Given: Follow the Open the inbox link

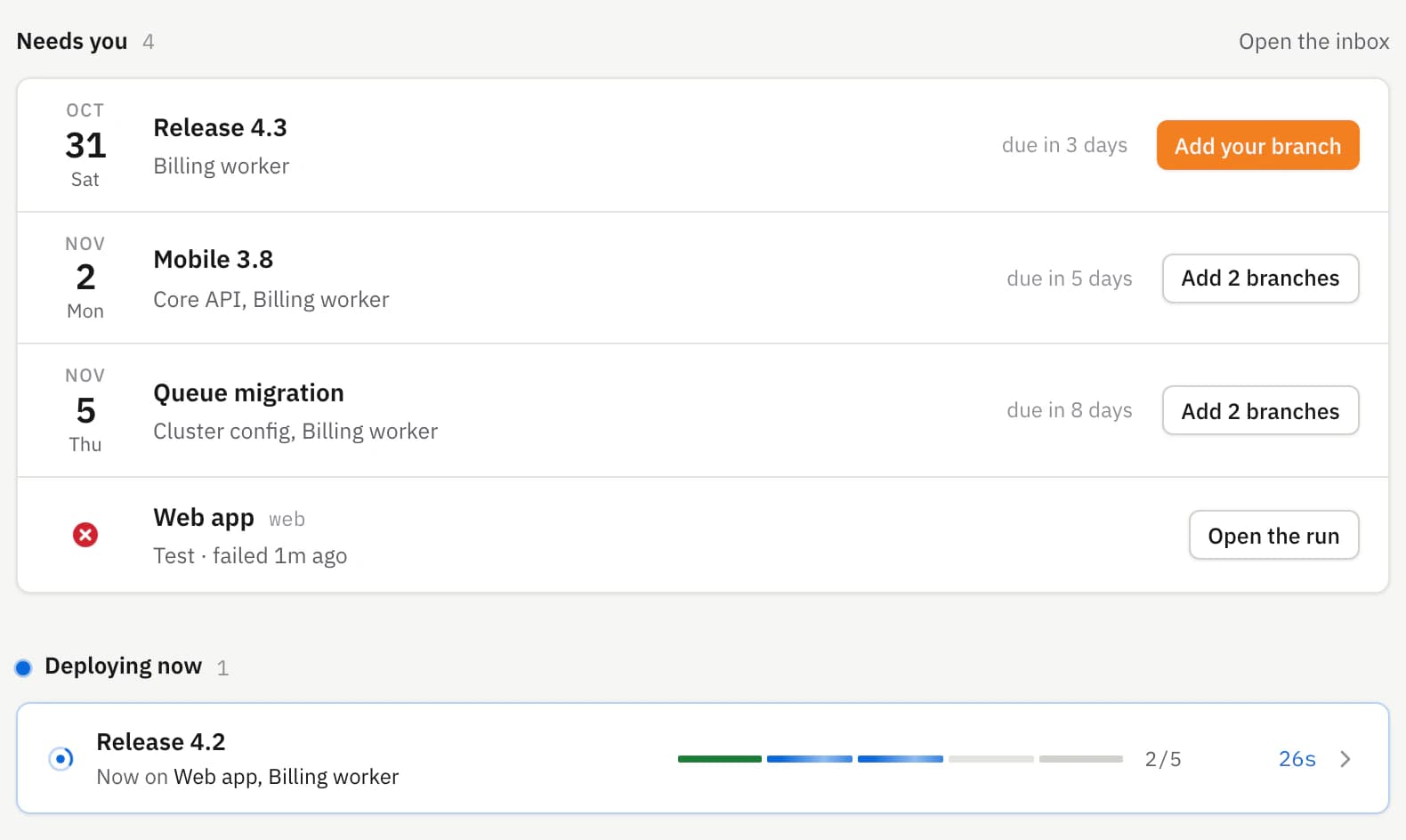Looking at the screenshot, I should click(1313, 42).
